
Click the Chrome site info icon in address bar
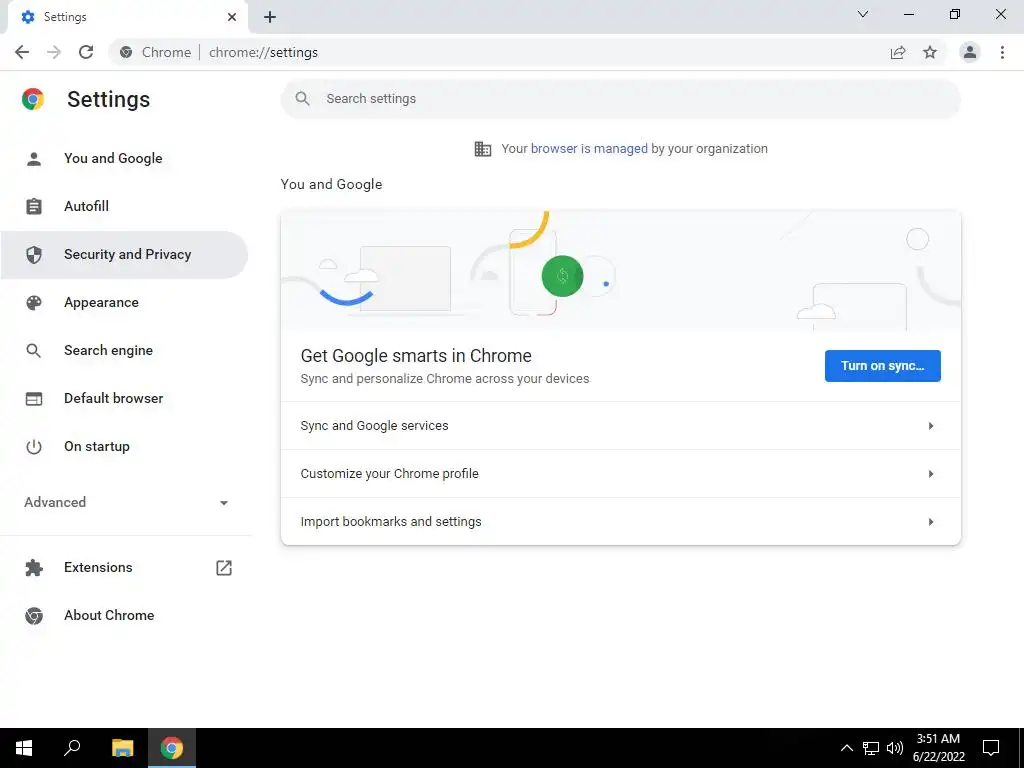[126, 52]
